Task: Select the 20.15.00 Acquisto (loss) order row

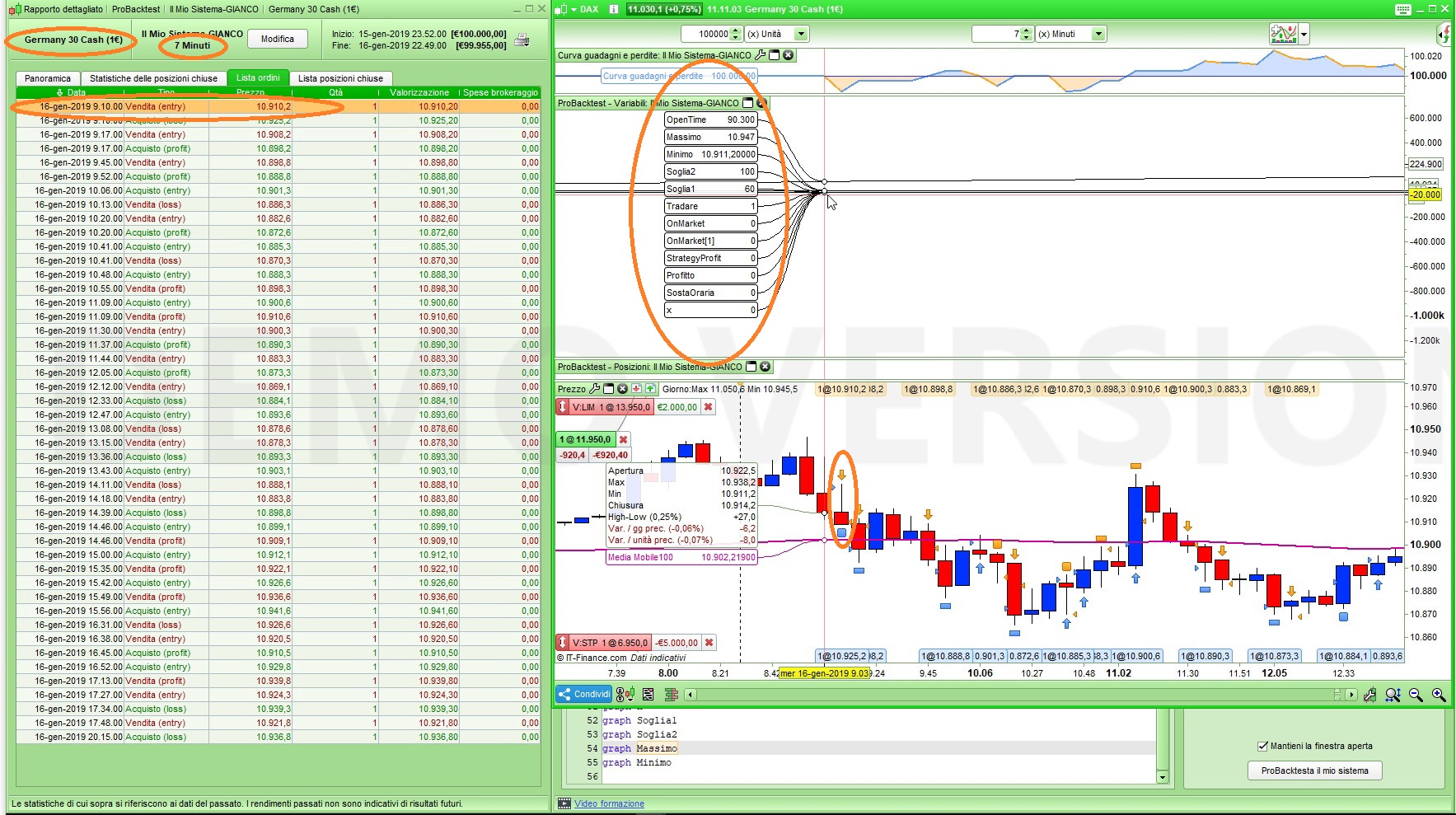Action: coord(279,737)
